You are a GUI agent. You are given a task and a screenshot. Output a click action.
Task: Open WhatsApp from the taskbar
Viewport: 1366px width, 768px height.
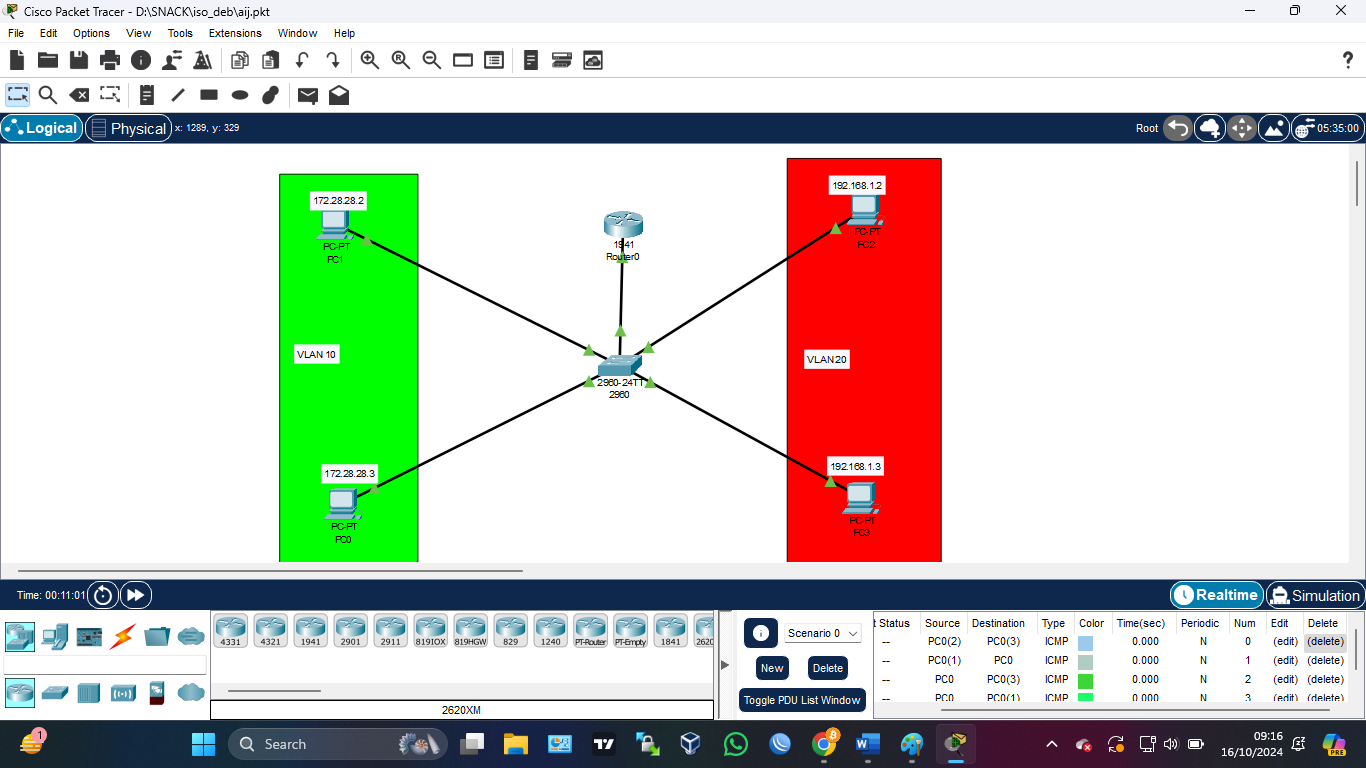point(736,744)
